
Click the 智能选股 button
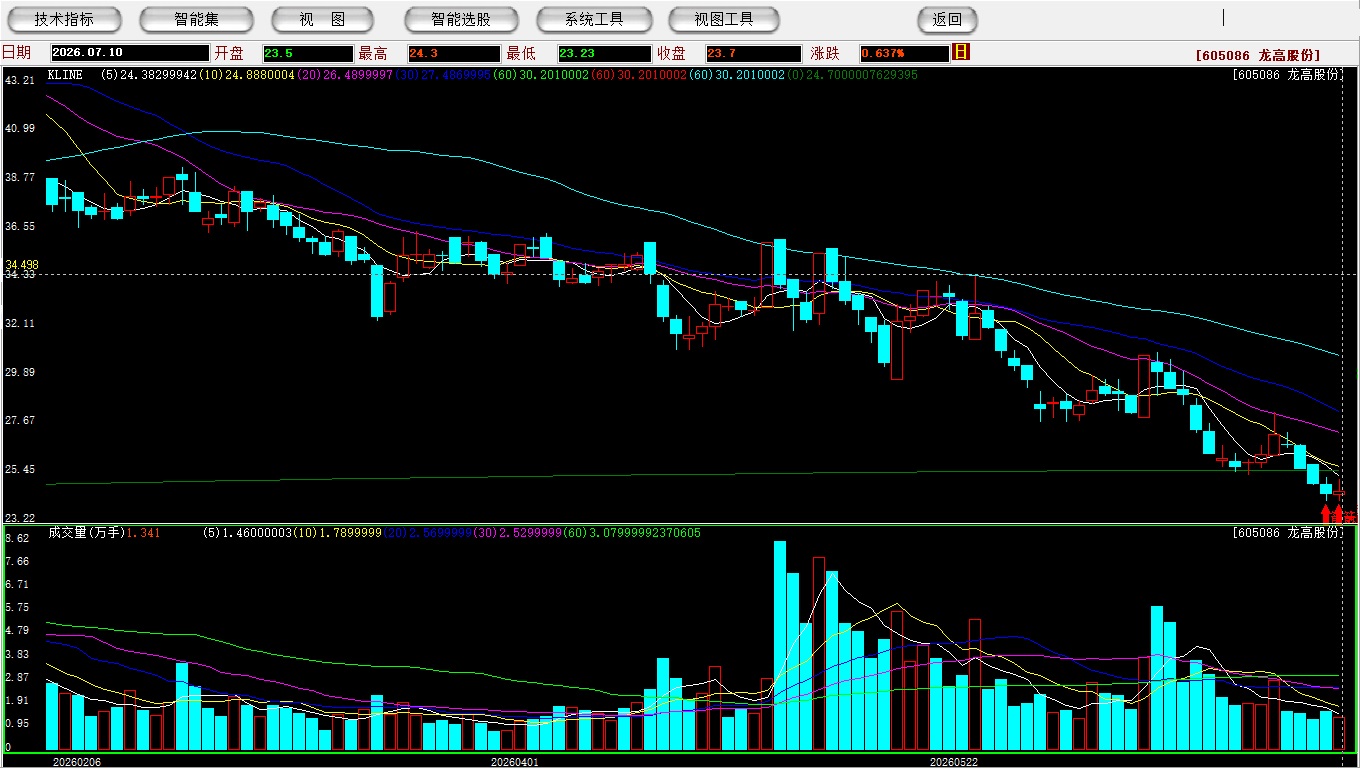tap(461, 19)
